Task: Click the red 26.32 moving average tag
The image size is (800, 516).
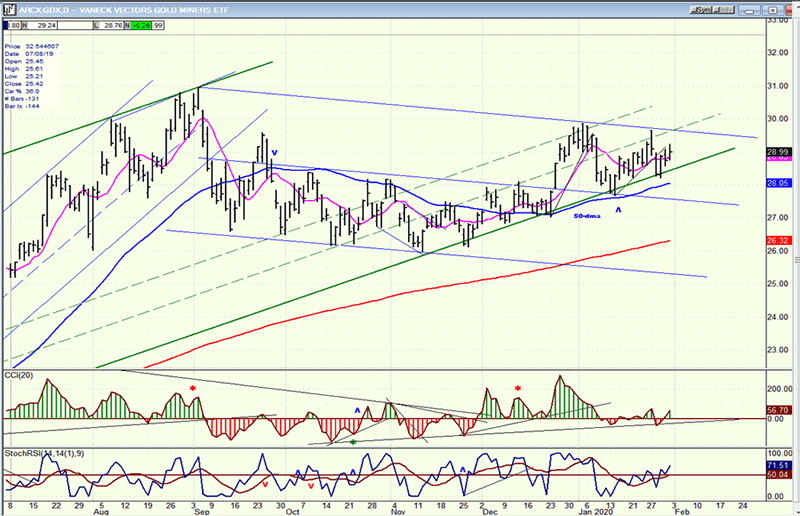Action: (779, 240)
